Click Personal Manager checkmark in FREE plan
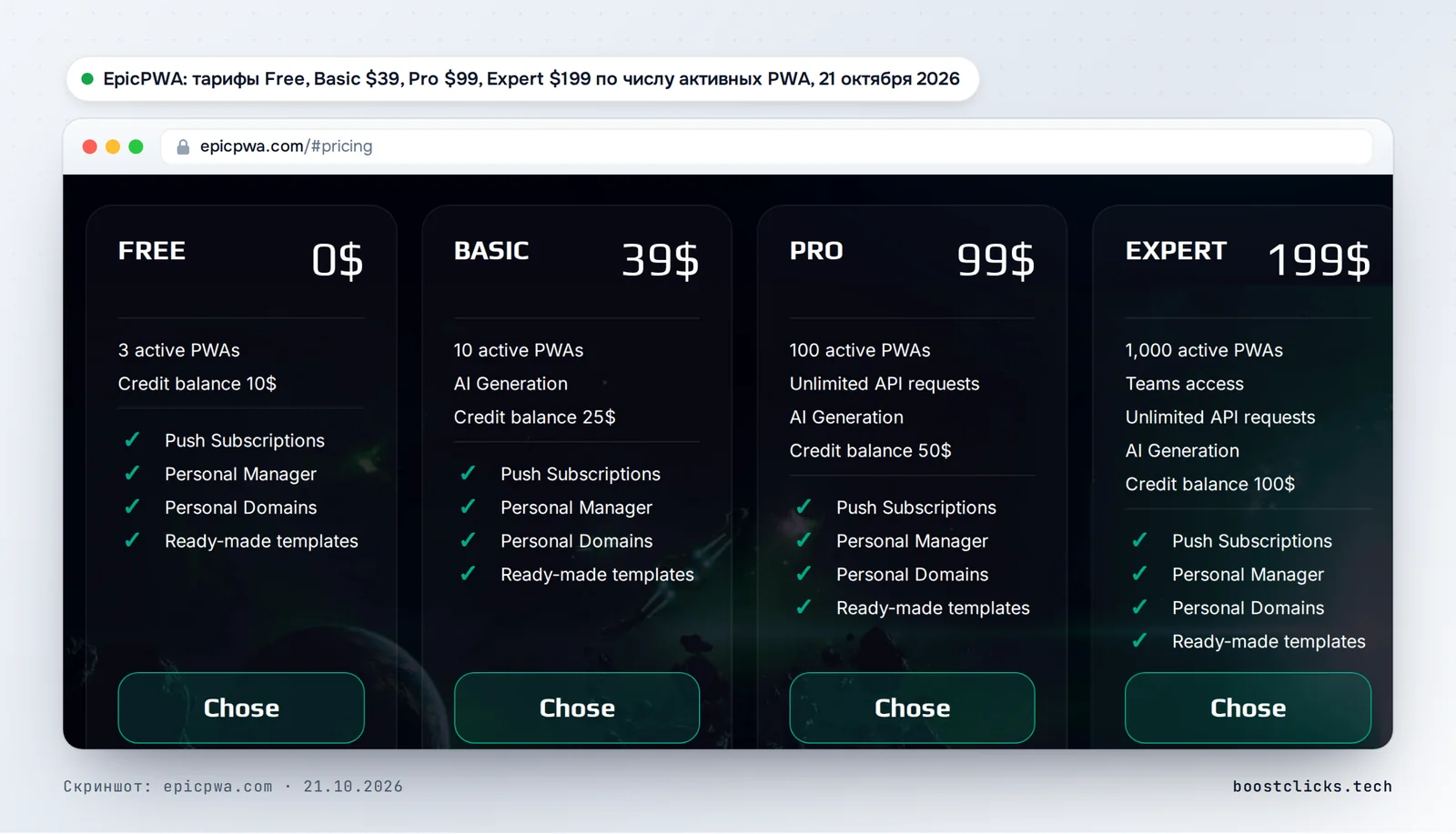The image size is (1456, 834). coord(133,474)
